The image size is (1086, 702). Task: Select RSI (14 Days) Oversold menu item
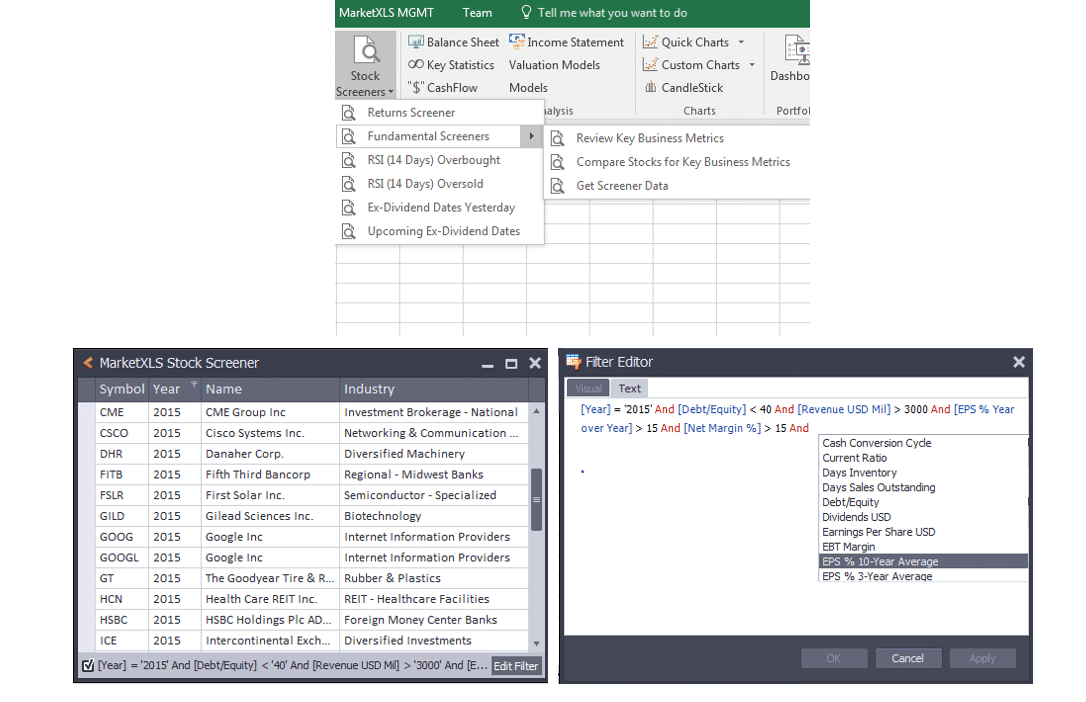click(440, 183)
